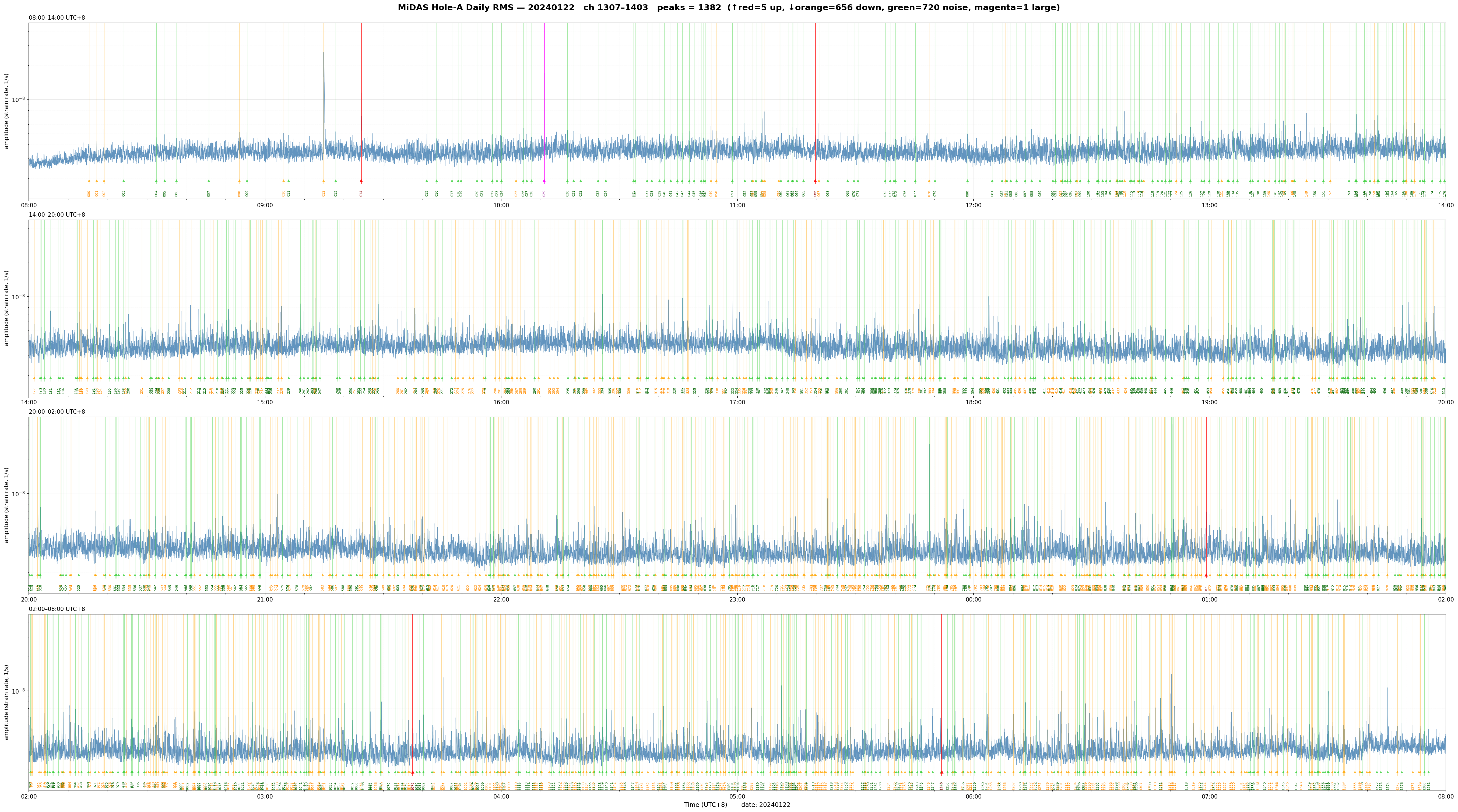Click the "00:00" time tick label

pyautogui.click(x=974, y=599)
